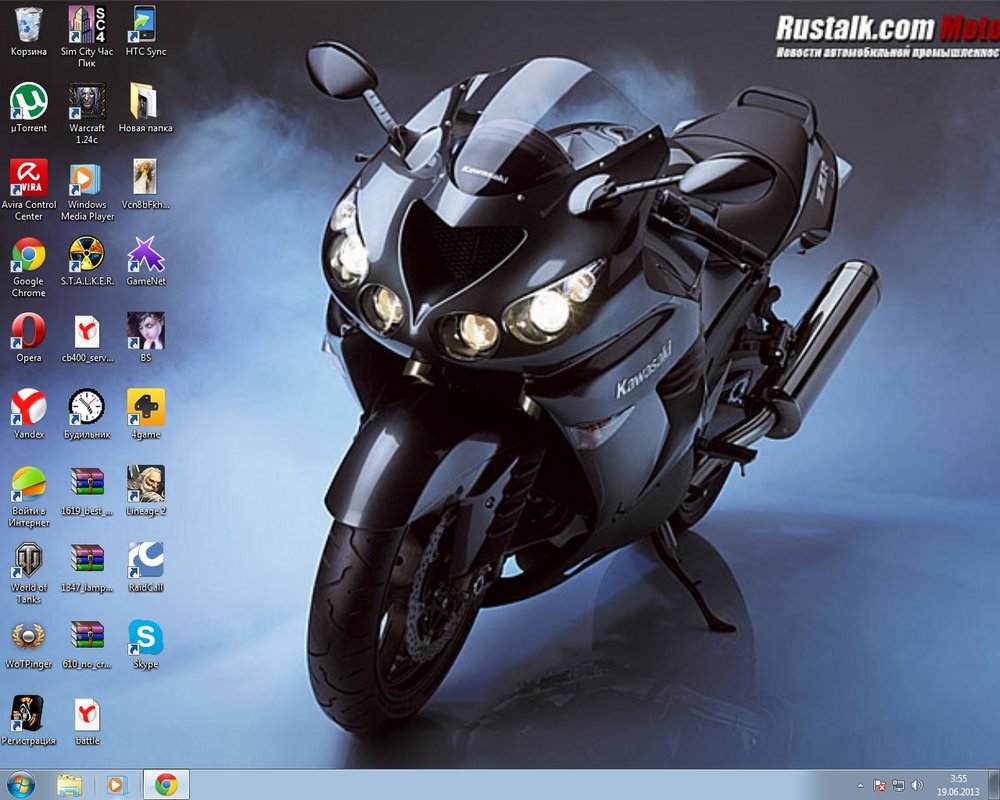
Task: Open Avira Control Center shortcut
Action: [29, 178]
